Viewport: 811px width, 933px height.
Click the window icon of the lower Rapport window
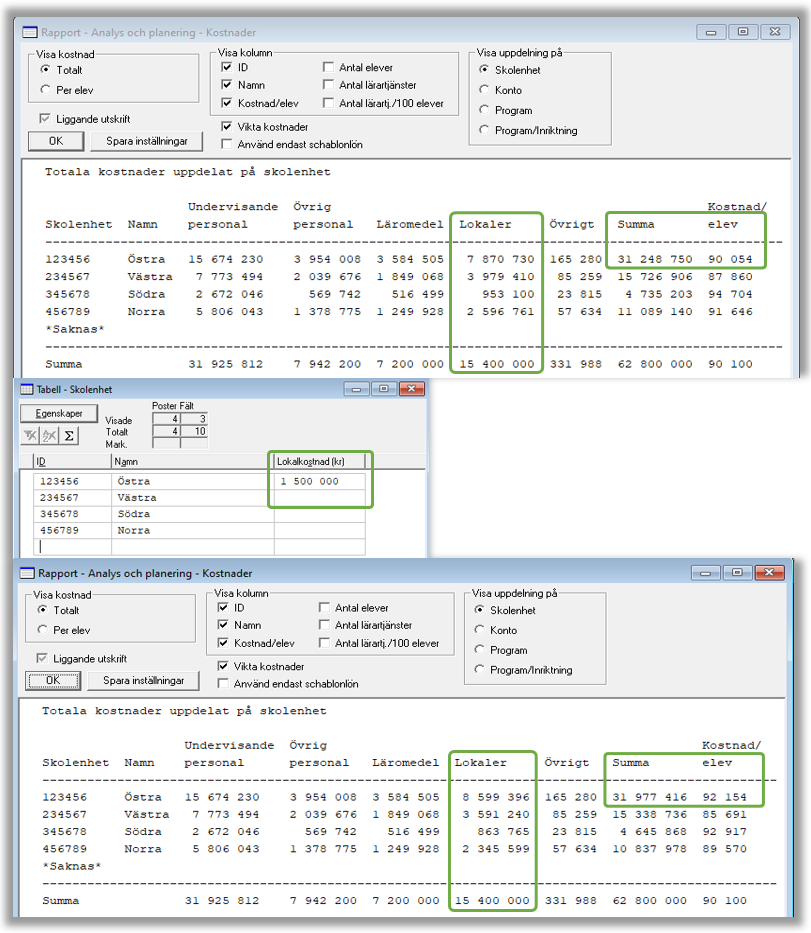(27, 573)
